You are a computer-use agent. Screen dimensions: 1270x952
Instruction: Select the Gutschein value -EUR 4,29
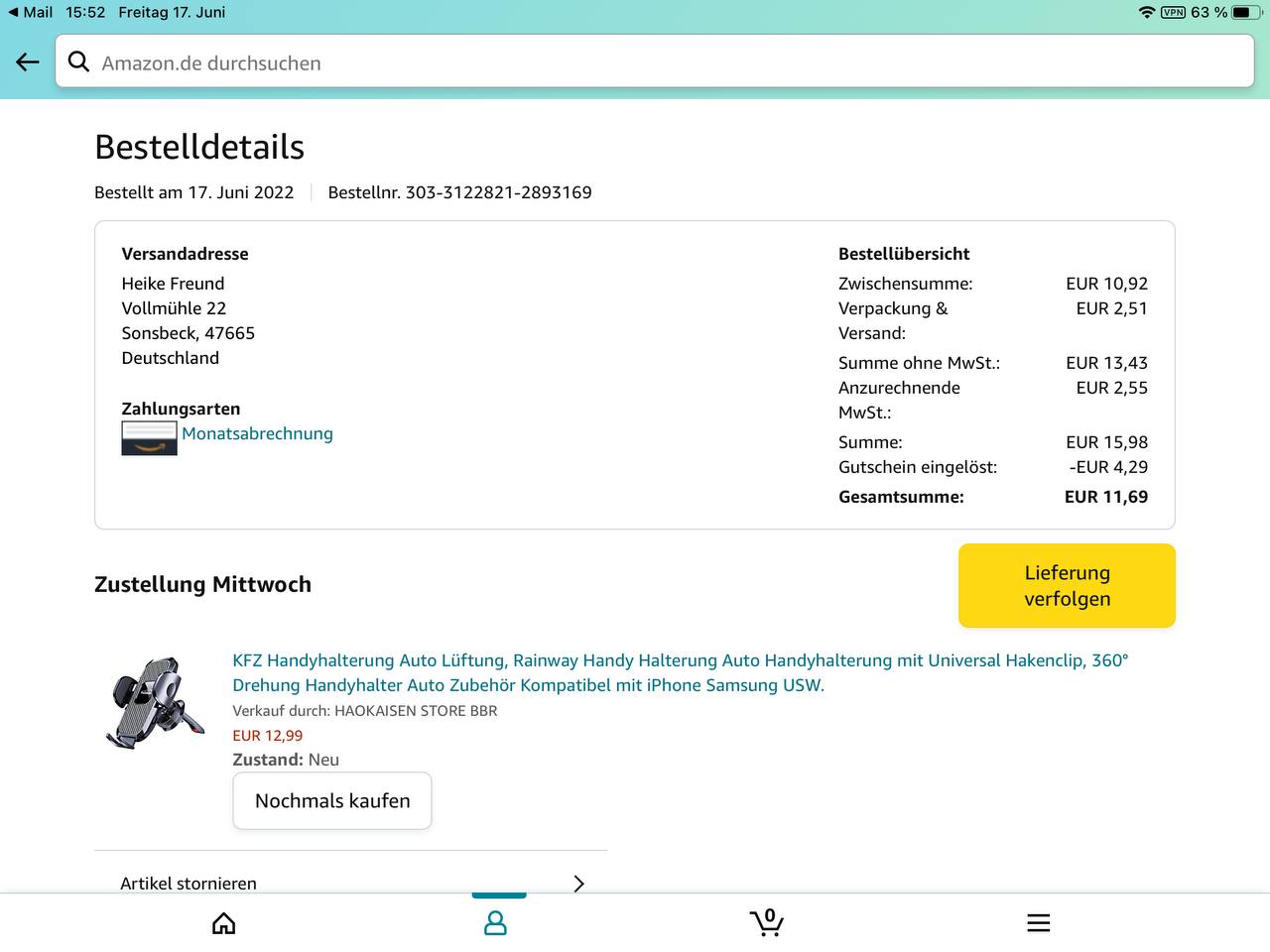(1108, 467)
